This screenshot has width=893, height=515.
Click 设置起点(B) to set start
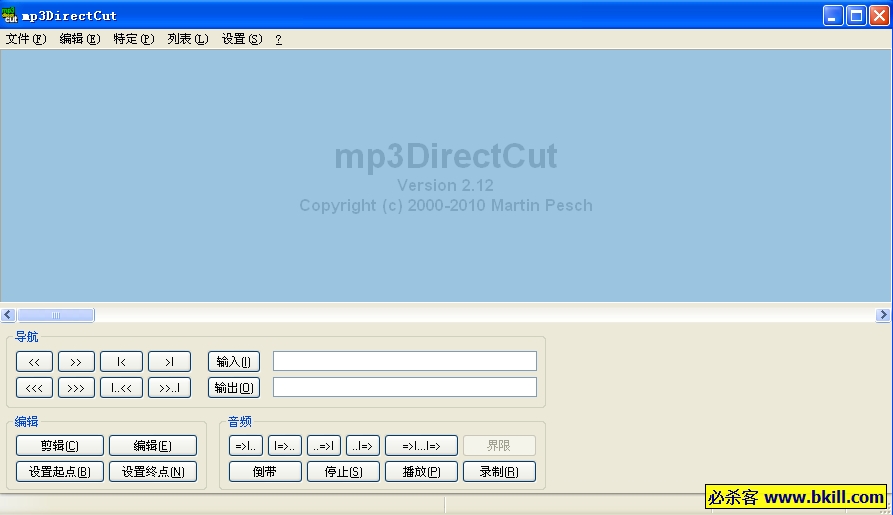point(60,472)
